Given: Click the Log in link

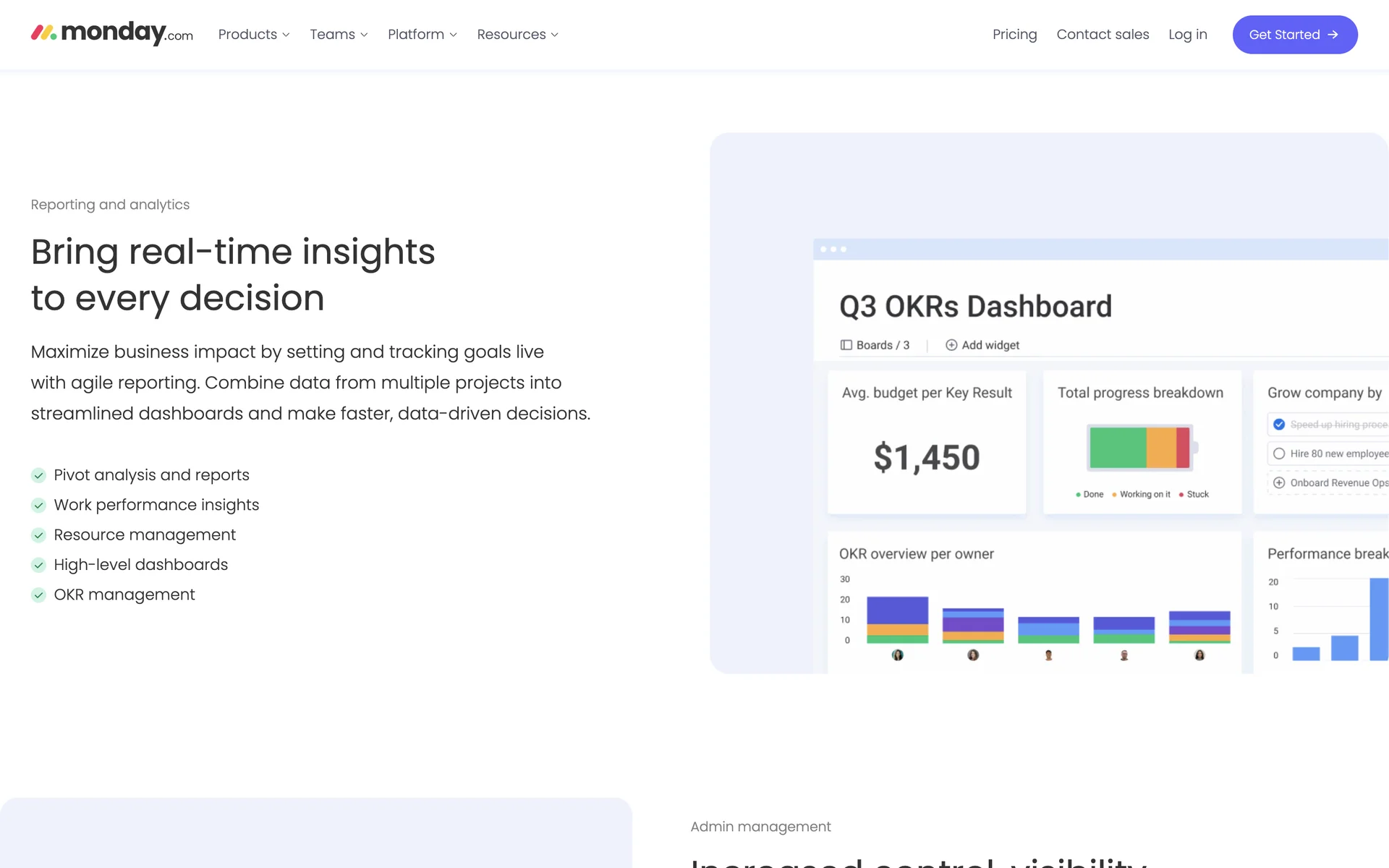Looking at the screenshot, I should pyautogui.click(x=1187, y=35).
